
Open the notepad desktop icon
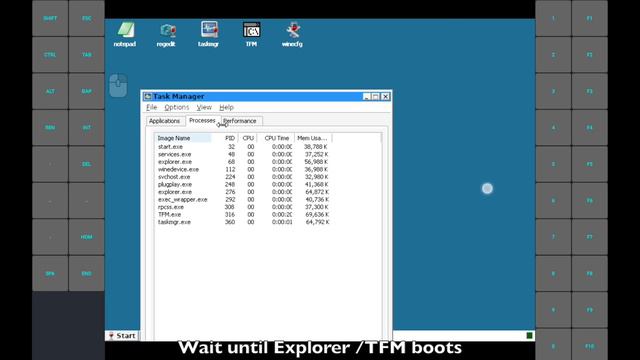point(125,34)
